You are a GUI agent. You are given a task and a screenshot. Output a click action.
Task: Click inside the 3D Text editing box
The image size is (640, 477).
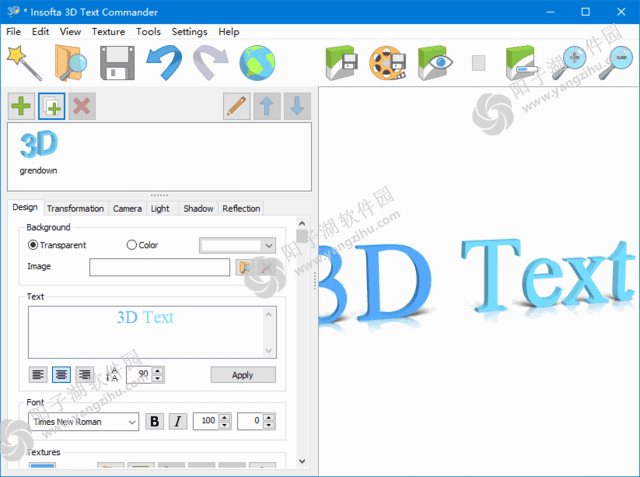[x=146, y=332]
